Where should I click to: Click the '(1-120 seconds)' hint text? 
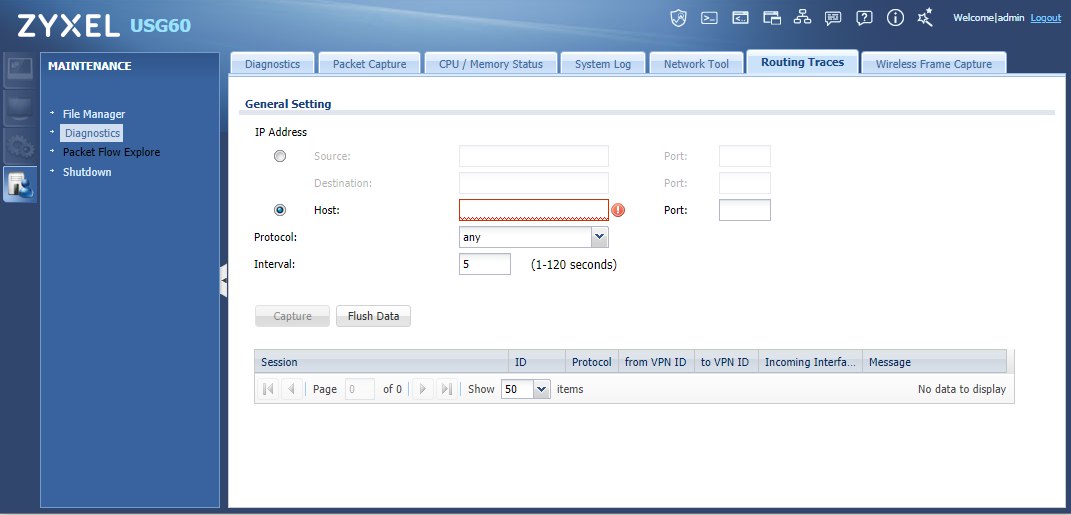point(574,264)
